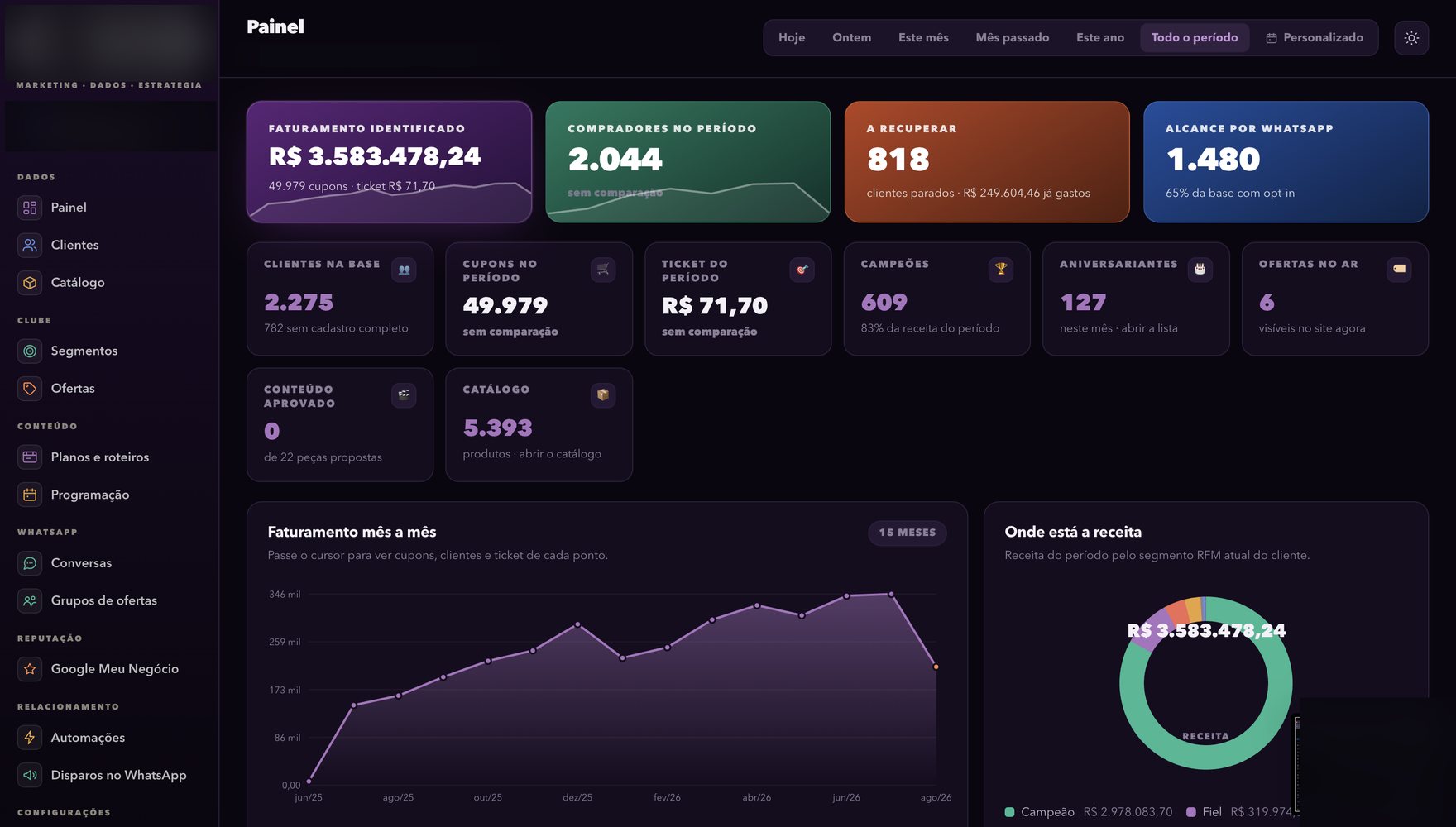Click the 15 meses badge

907,533
